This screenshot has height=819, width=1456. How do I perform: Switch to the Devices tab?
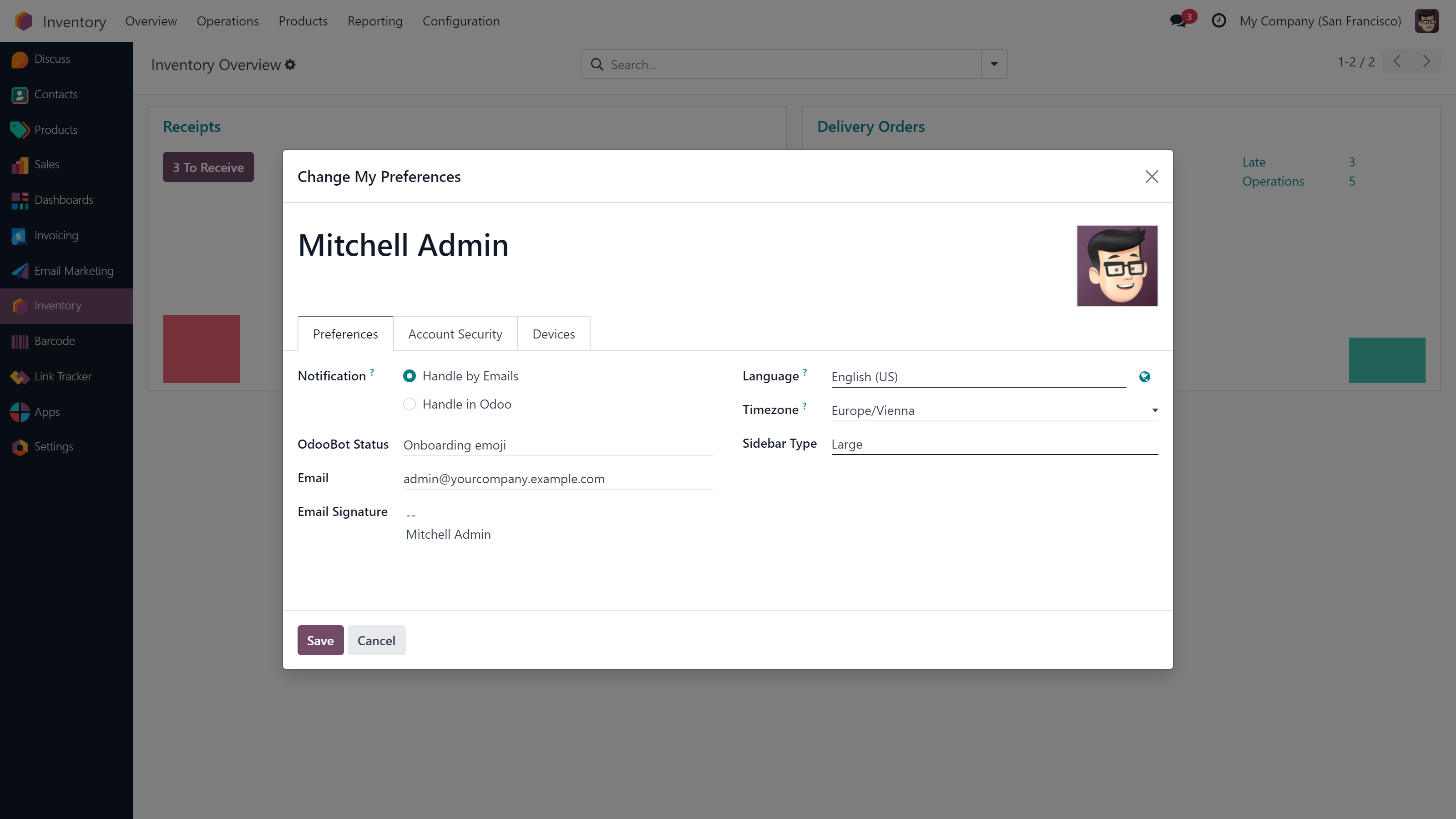point(553,334)
